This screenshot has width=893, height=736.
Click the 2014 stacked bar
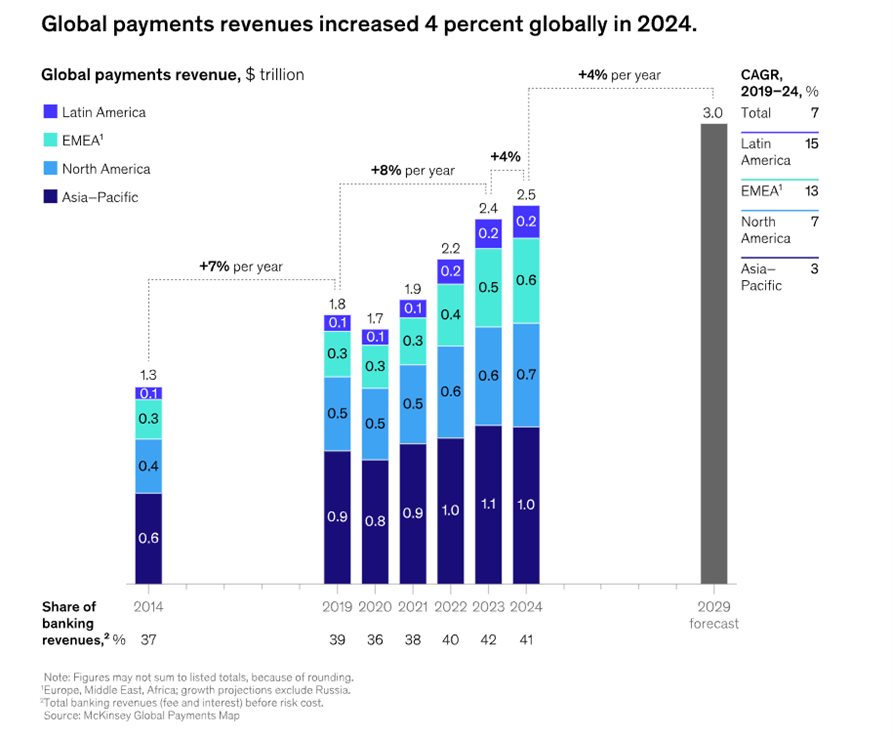(149, 480)
